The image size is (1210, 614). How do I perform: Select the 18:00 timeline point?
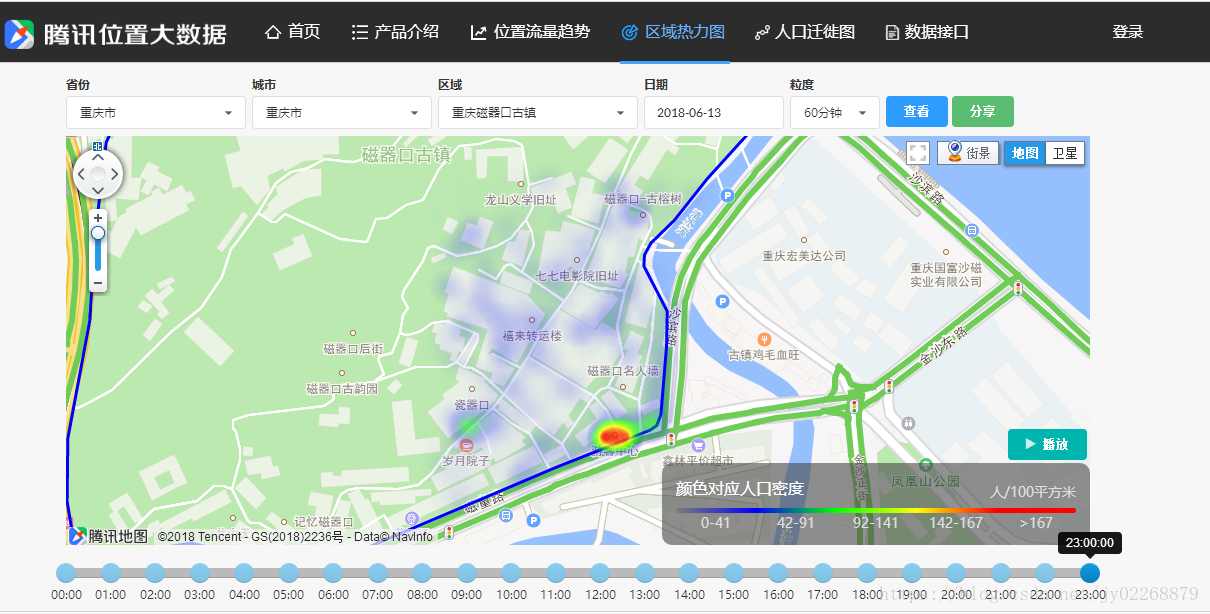click(x=867, y=573)
